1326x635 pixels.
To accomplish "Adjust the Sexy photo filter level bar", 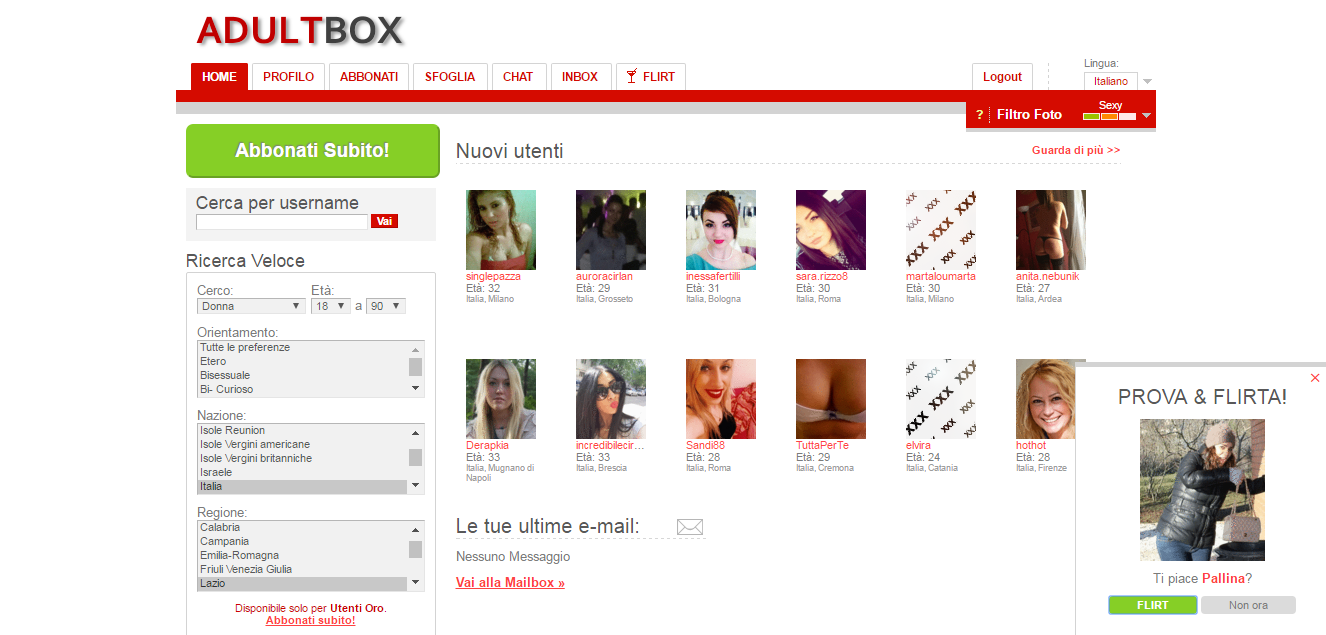I will point(1110,117).
